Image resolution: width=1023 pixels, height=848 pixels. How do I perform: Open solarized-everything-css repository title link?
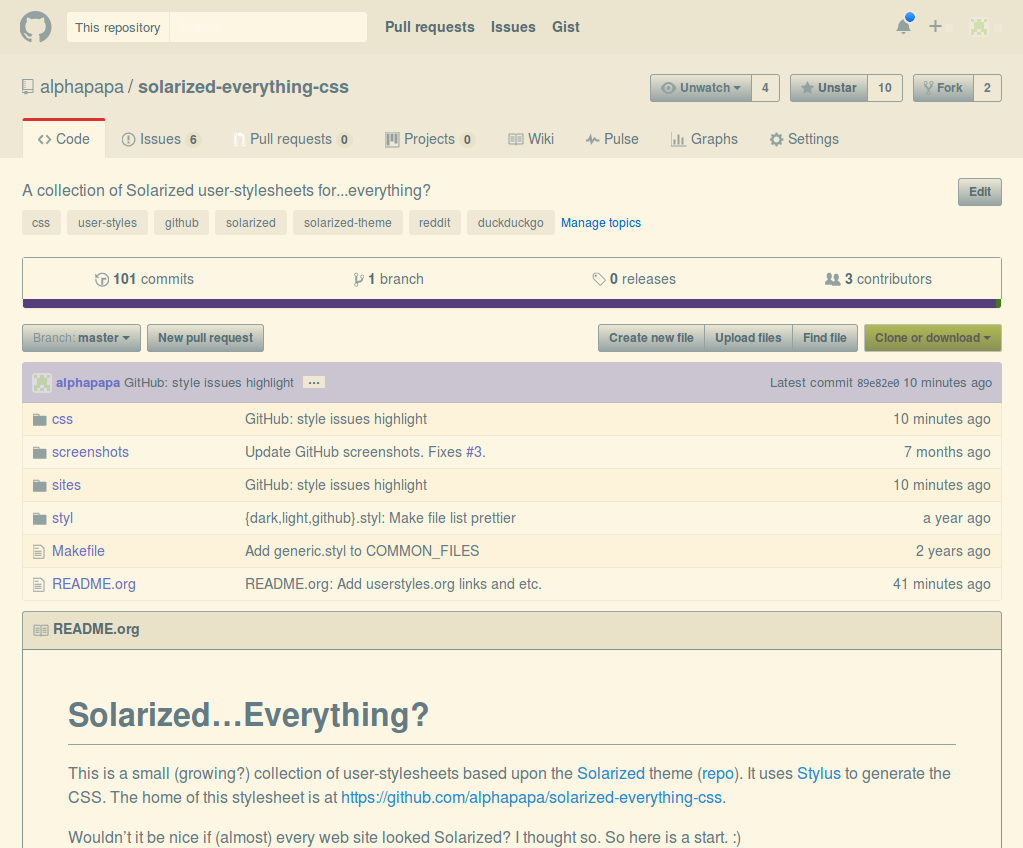pos(243,87)
